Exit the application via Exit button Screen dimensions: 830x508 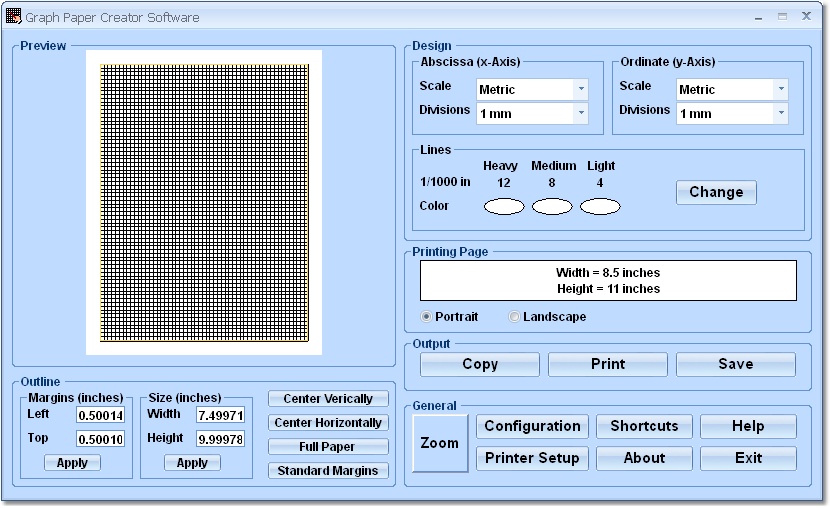(748, 458)
